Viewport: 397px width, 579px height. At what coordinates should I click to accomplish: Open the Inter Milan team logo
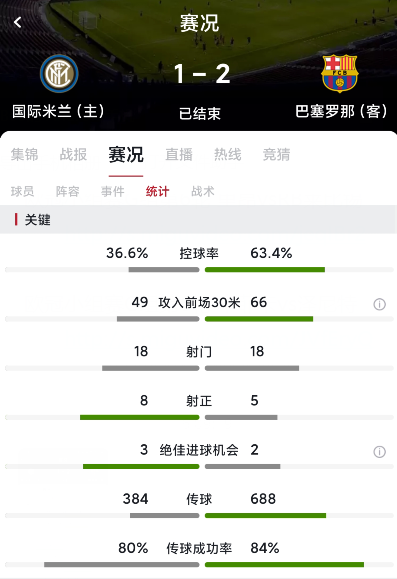point(59,73)
